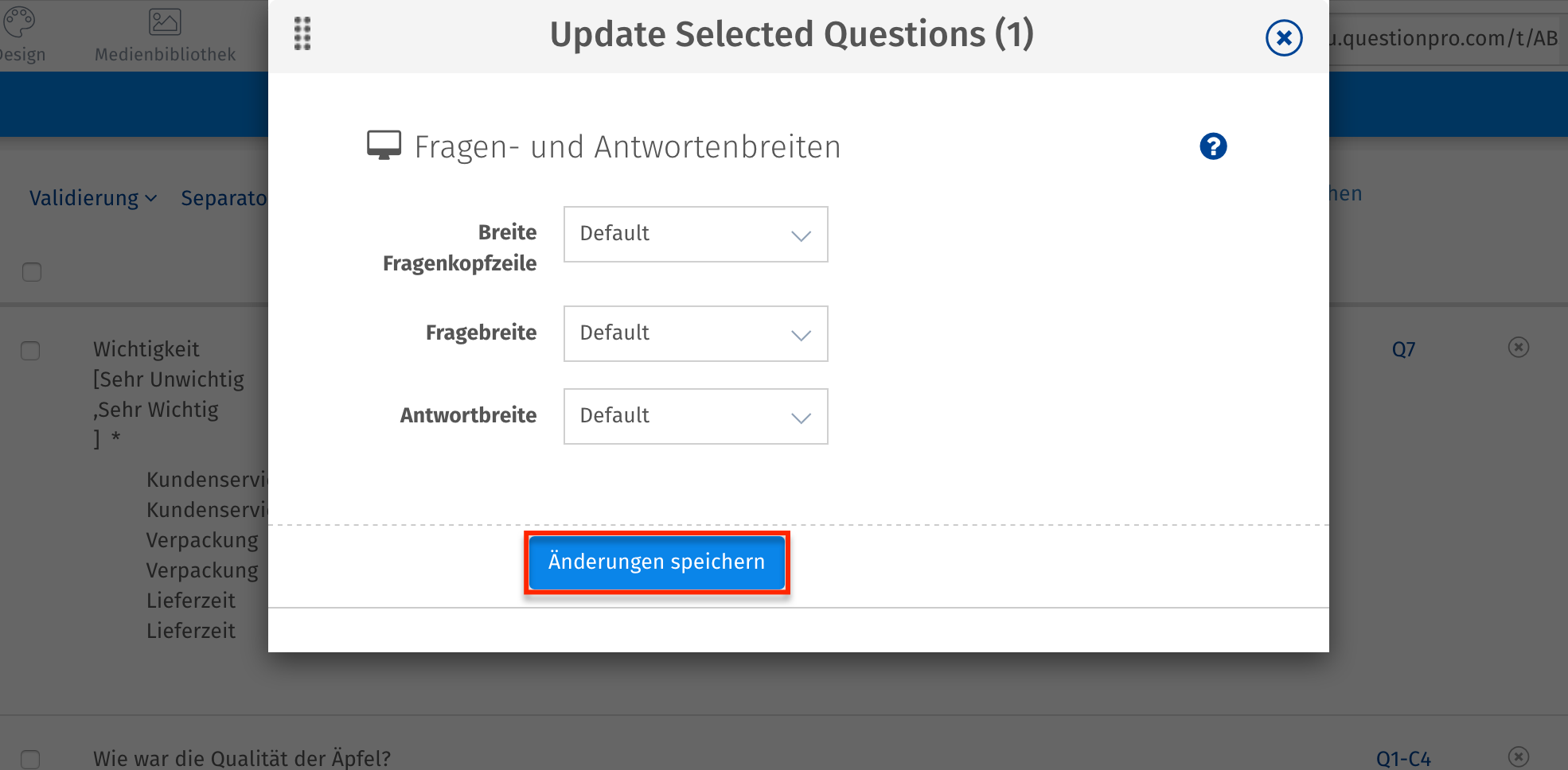Image resolution: width=1568 pixels, height=770 pixels.
Task: Check the Qualität der Äpfel question checkbox
Action: tap(30, 759)
